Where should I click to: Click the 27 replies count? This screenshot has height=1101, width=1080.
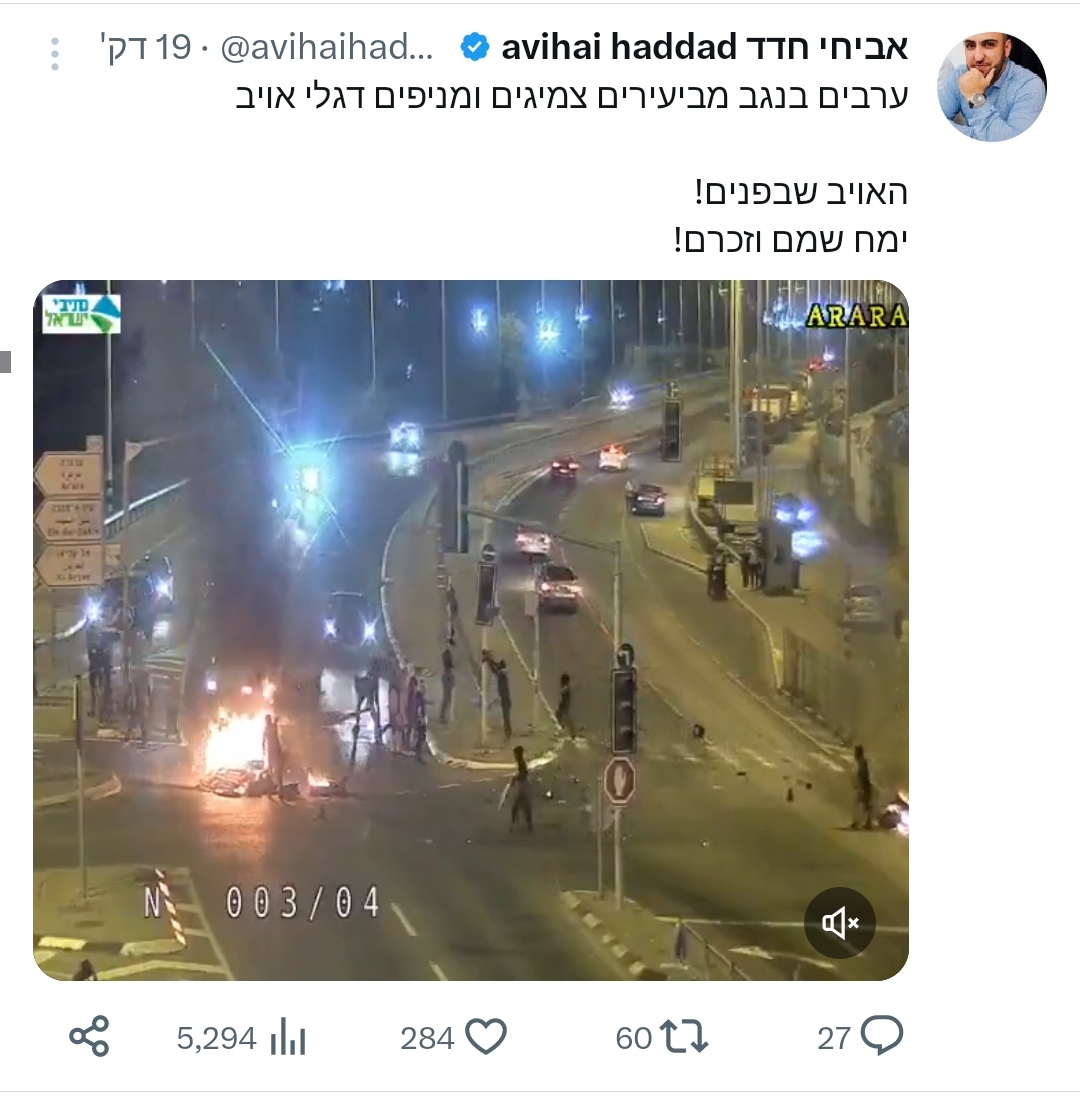click(x=834, y=1039)
